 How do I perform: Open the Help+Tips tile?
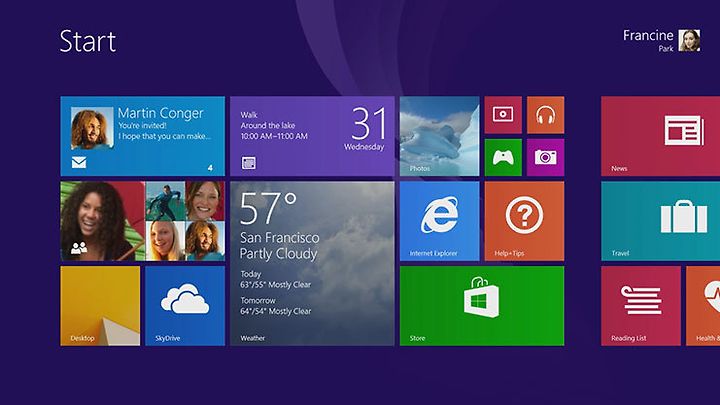pos(524,221)
